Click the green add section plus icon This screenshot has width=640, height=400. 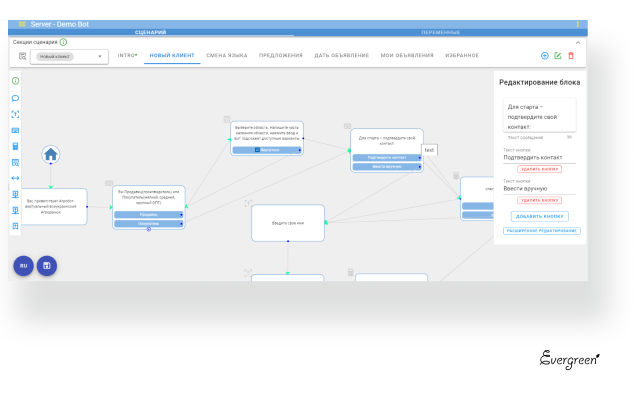coord(545,56)
